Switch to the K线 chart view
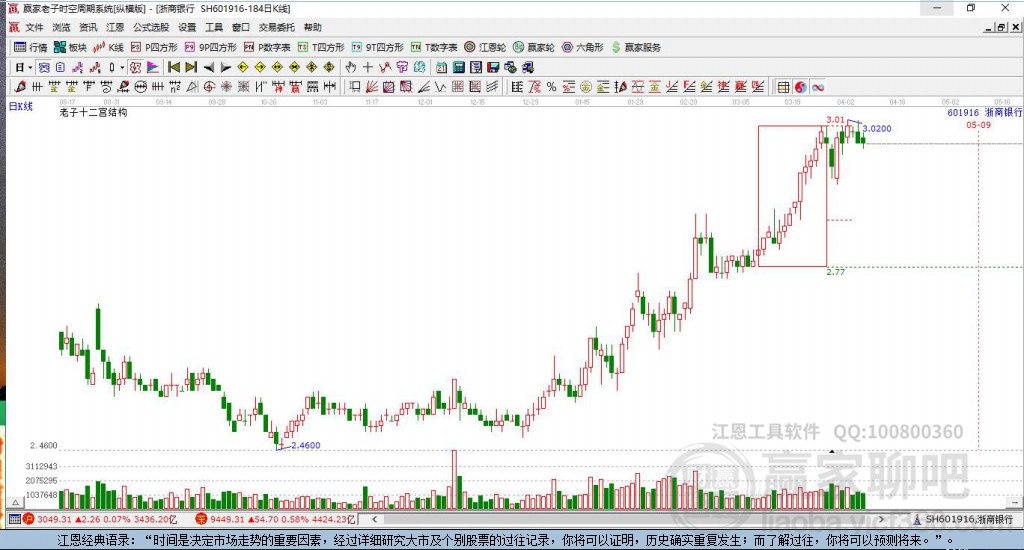This screenshot has height=550, width=1024. point(108,47)
